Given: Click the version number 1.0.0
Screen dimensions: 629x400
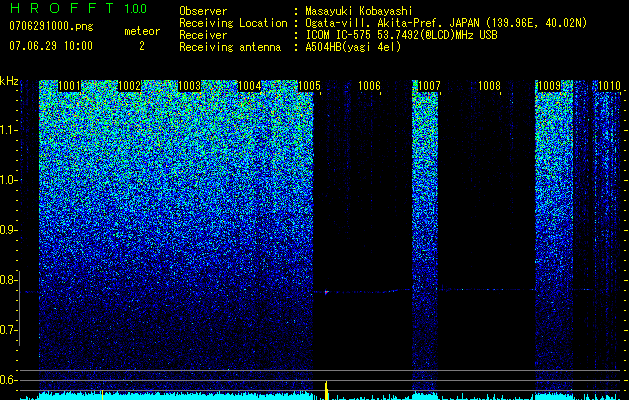Looking at the screenshot, I should [x=136, y=8].
